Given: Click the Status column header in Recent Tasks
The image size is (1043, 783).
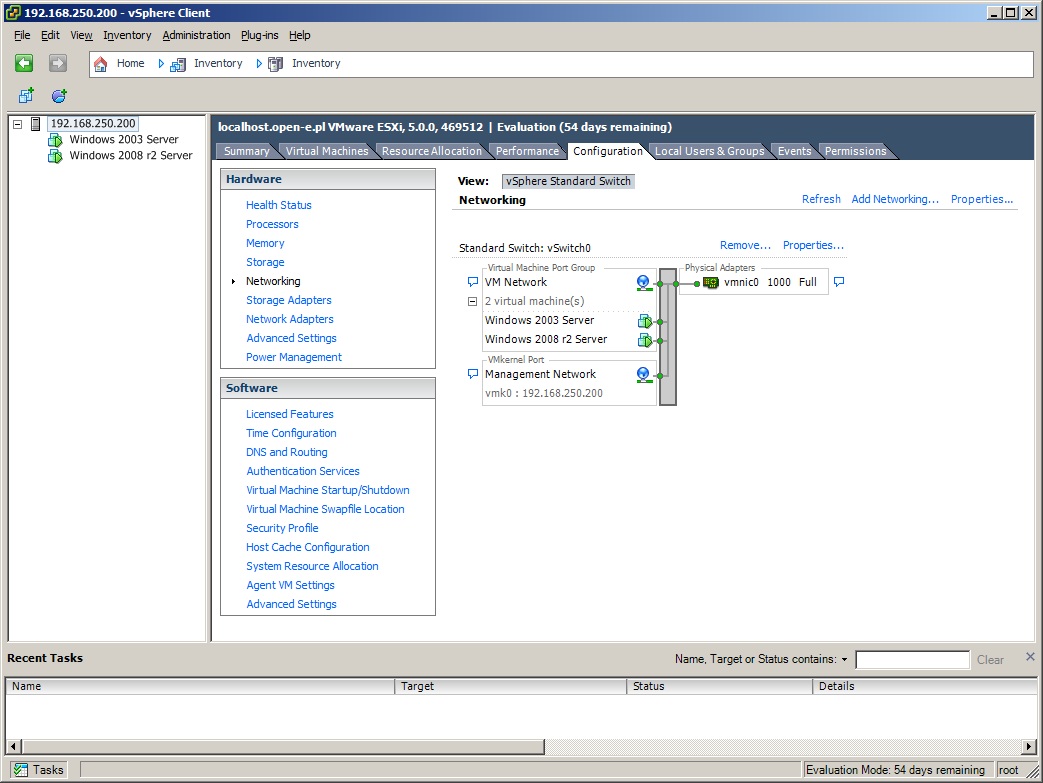Looking at the screenshot, I should pos(719,686).
